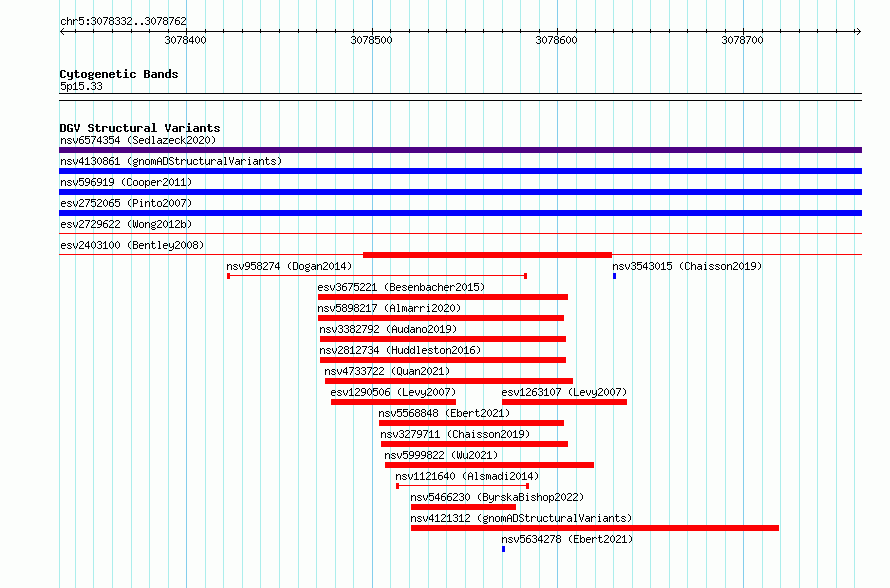Click the red bar under nsv3382792
The height and width of the screenshot is (588, 890).
pyautogui.click(x=443, y=339)
